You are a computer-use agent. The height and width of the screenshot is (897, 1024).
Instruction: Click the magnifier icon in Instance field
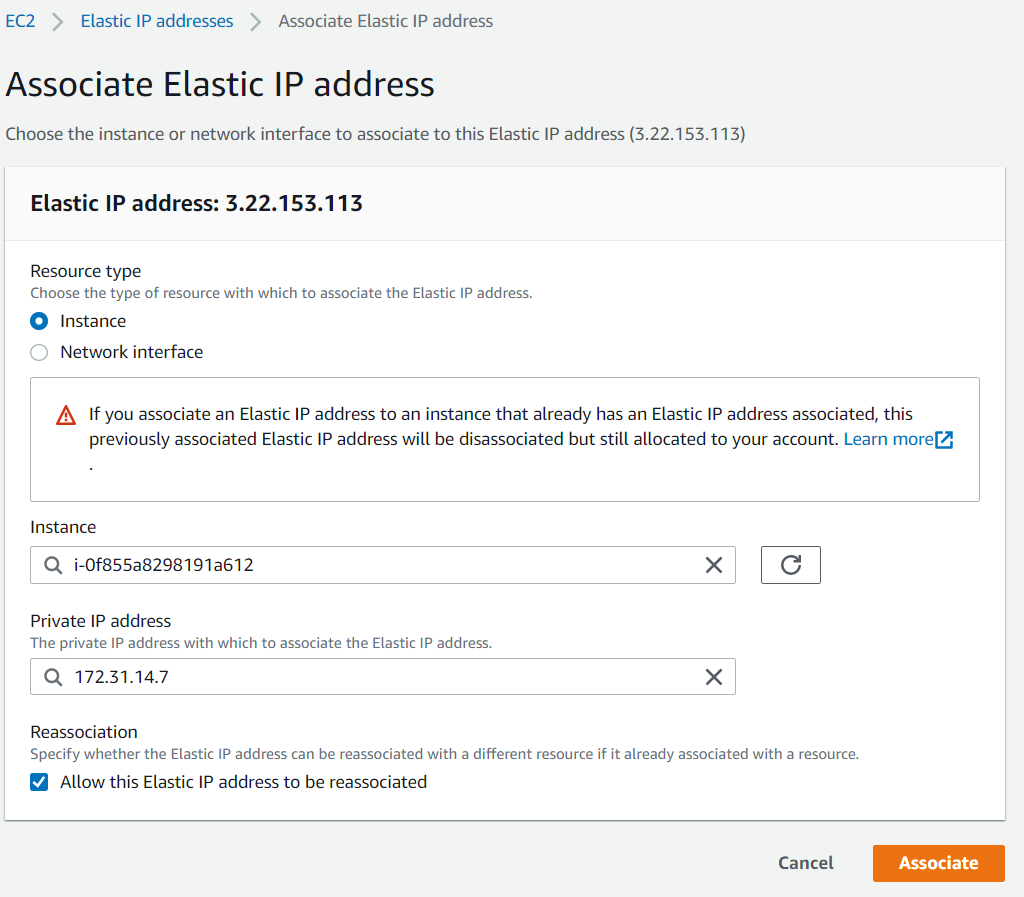(53, 565)
